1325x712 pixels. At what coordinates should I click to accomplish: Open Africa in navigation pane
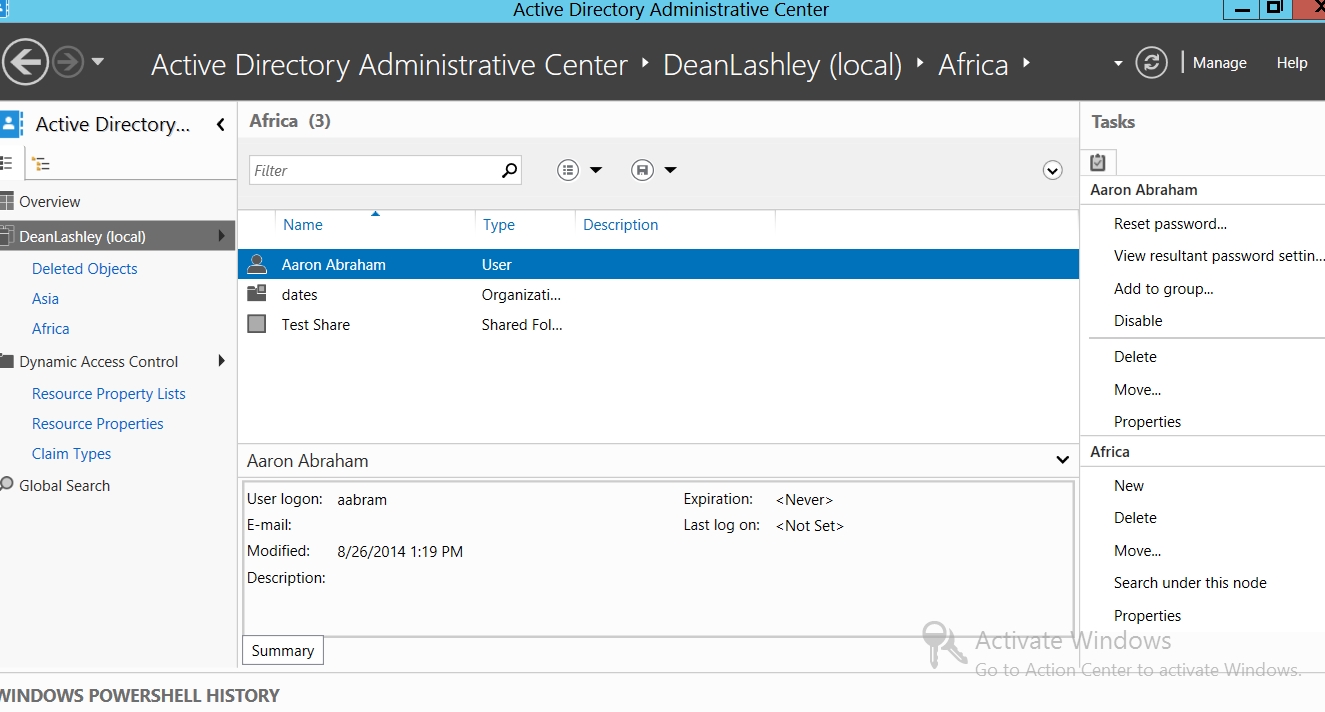(51, 329)
